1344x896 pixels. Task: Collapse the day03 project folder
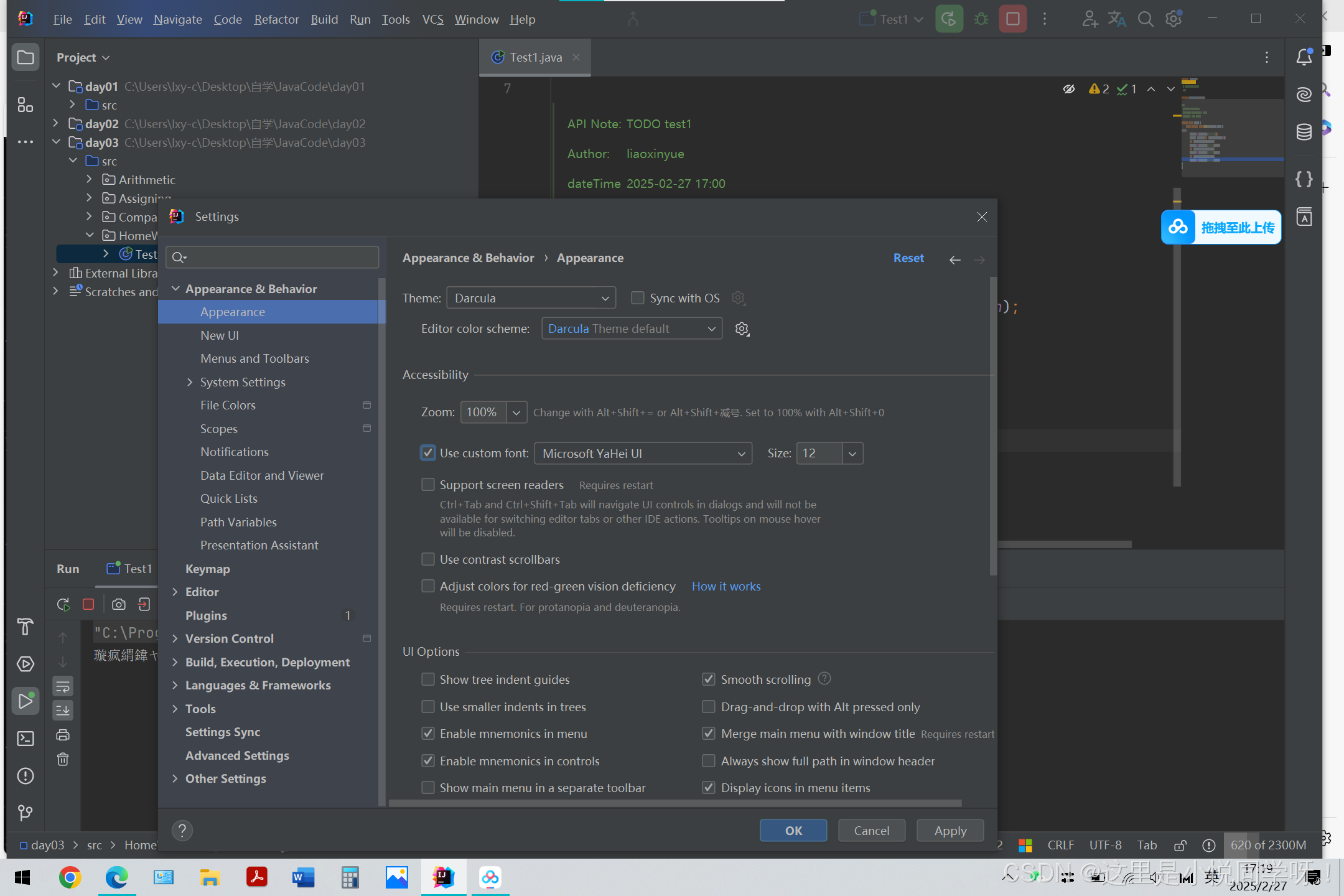(57, 142)
